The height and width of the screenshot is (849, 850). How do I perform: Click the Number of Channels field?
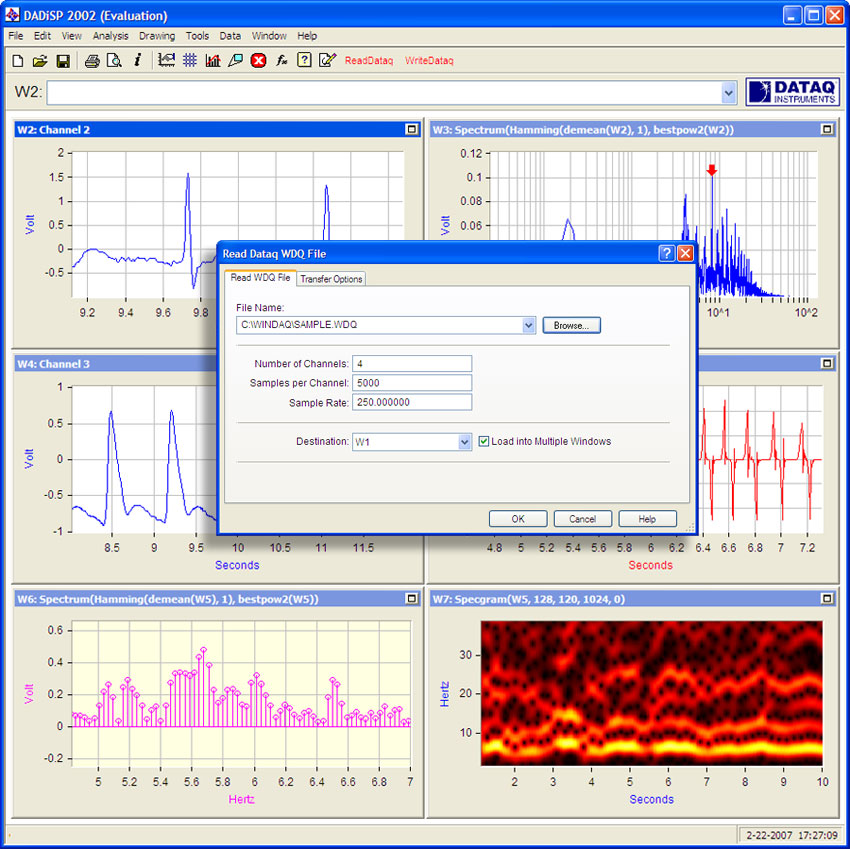(x=412, y=364)
